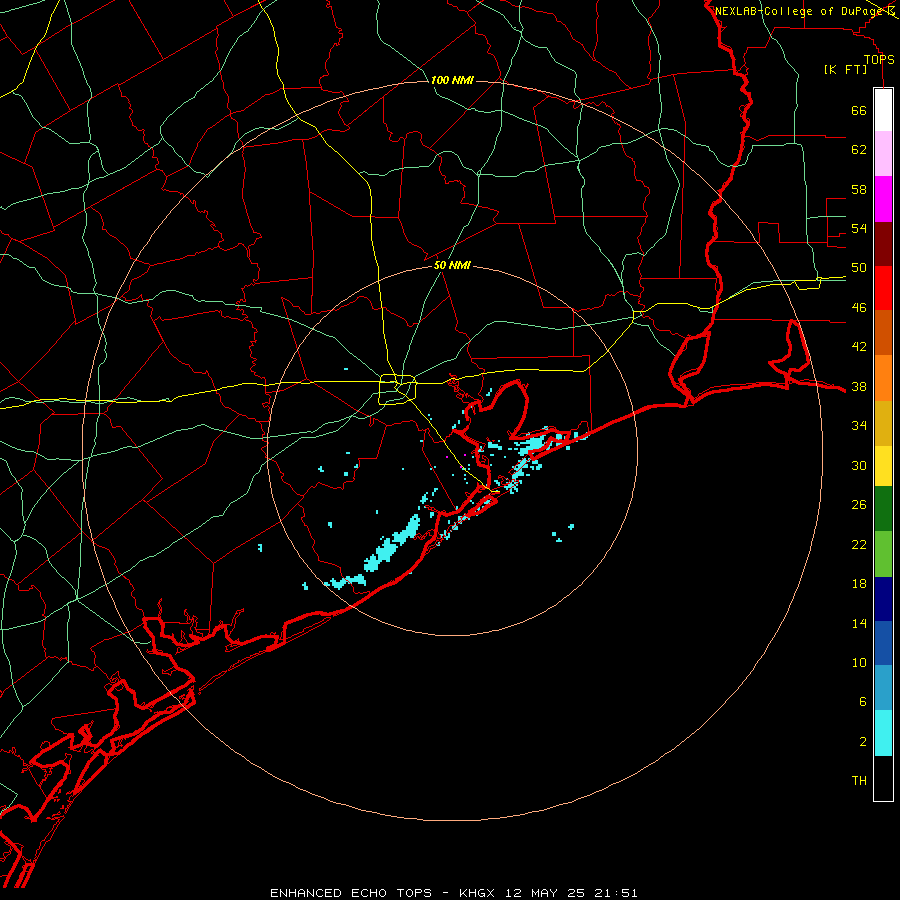
Task: Click the 'TOPS' legend heading
Action: [x=879, y=60]
